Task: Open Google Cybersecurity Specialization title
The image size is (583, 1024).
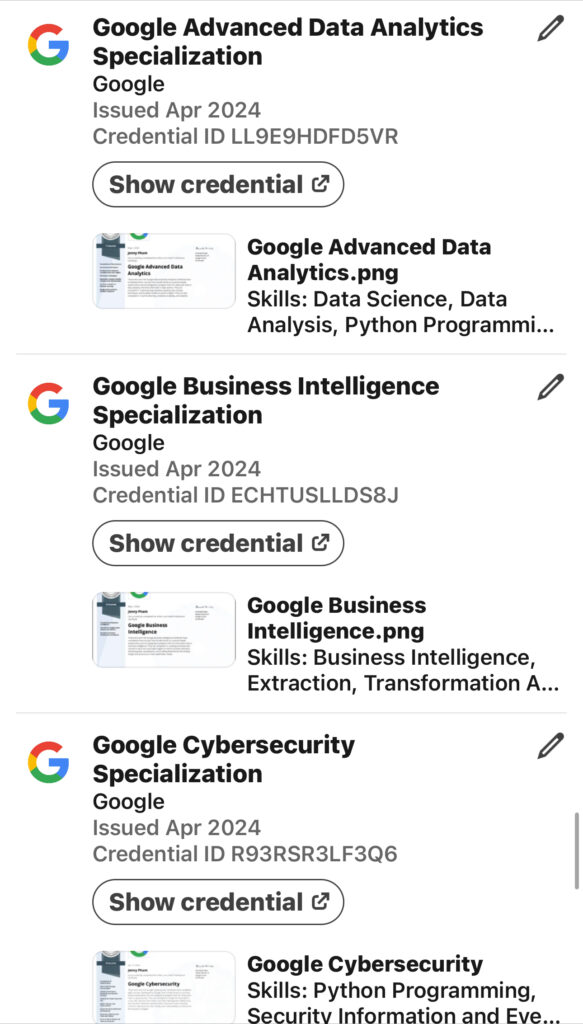Action: [224, 759]
